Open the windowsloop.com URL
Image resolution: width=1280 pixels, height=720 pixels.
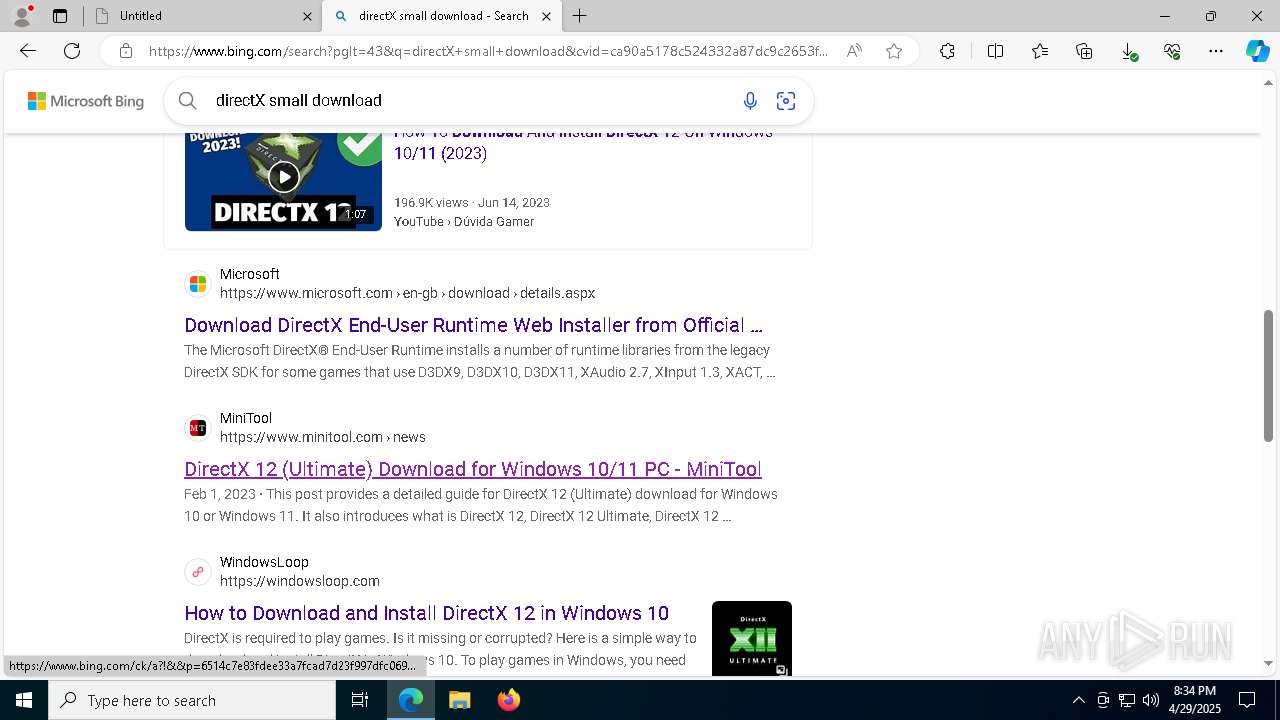click(x=300, y=581)
